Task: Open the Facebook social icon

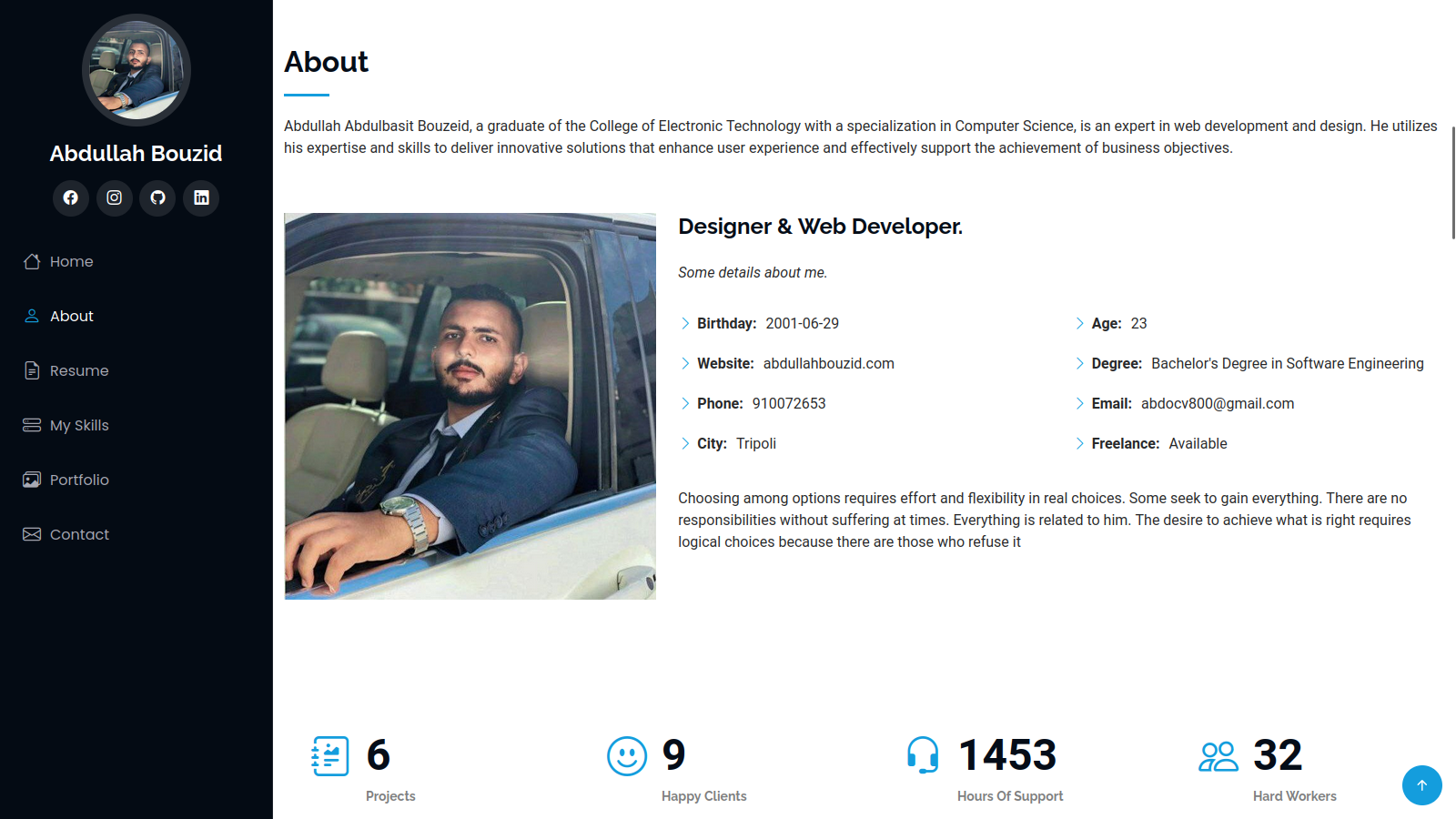Action: tap(71, 197)
